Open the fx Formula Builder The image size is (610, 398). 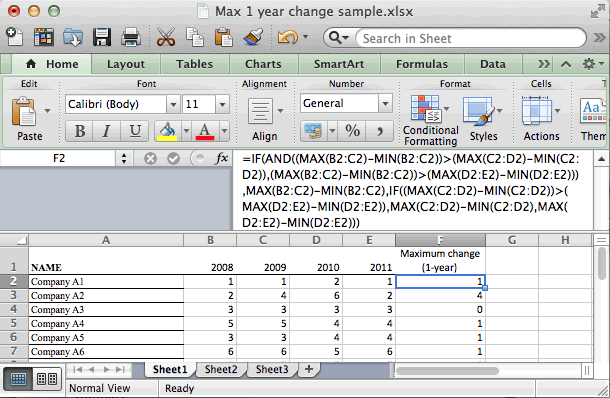(x=222, y=158)
